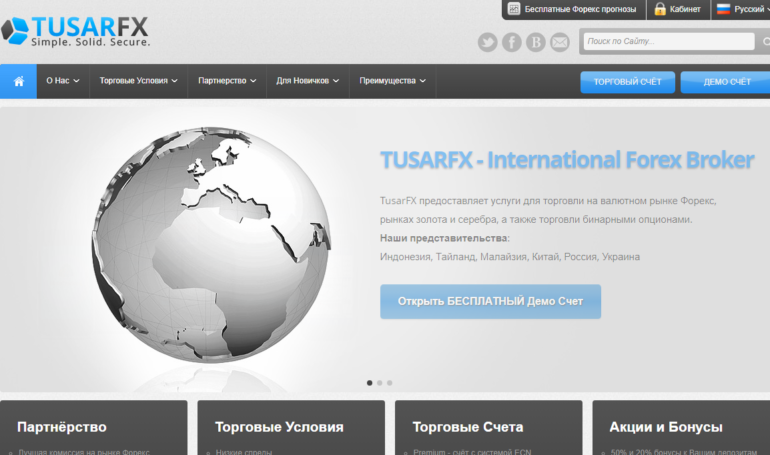Open the Партнерство menu item
The width and height of the screenshot is (770, 455).
pyautogui.click(x=227, y=81)
